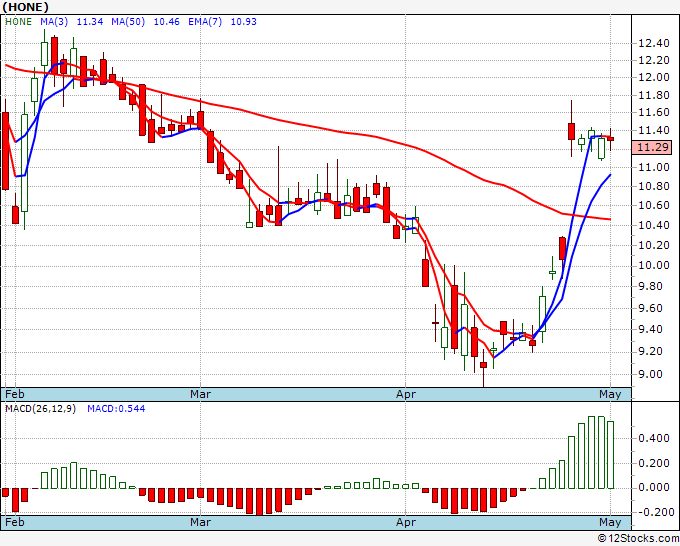
Task: Click the 12.20 price axis label
Action: pyautogui.click(x=654, y=60)
